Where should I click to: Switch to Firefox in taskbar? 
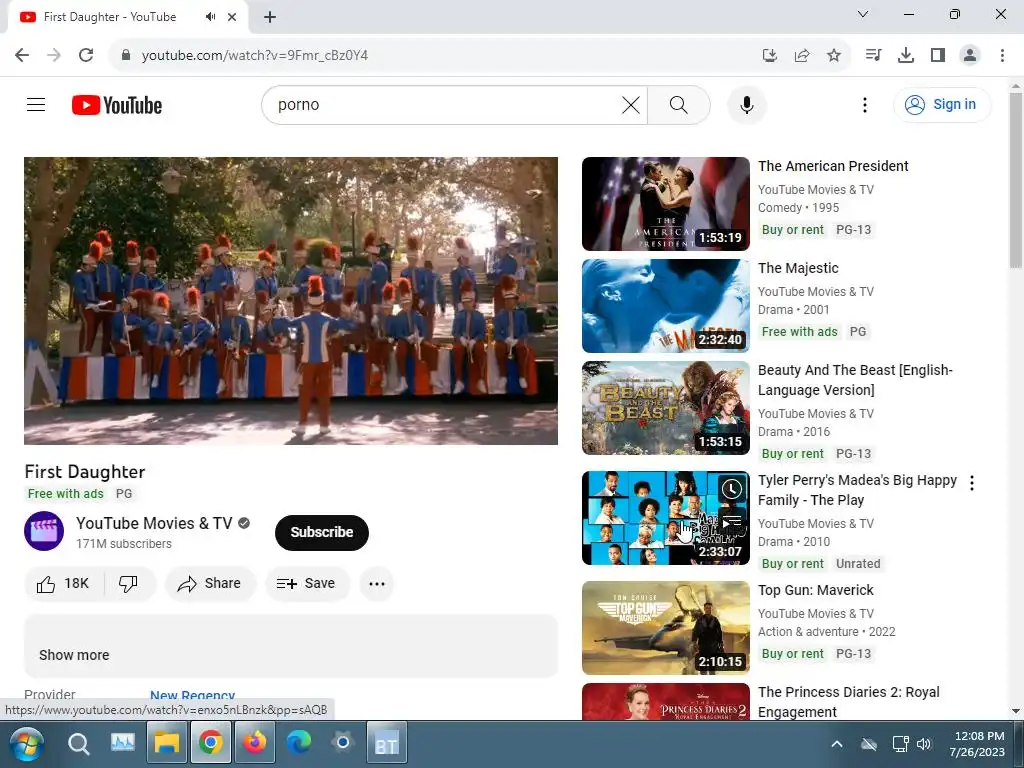[x=255, y=743]
